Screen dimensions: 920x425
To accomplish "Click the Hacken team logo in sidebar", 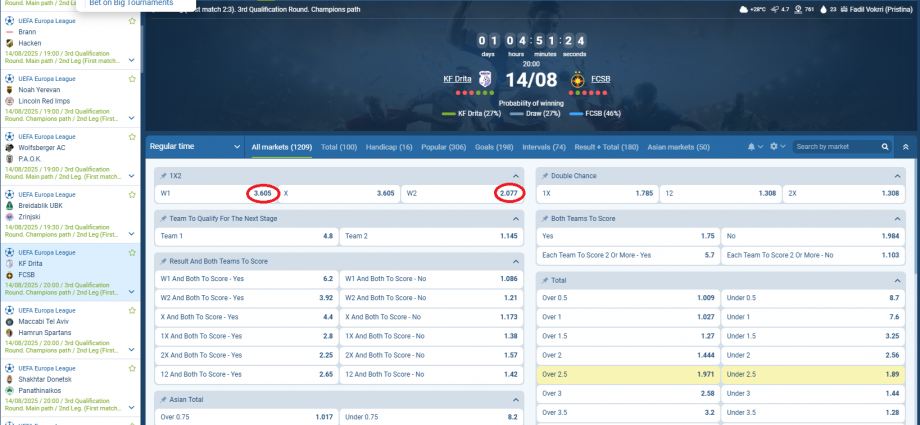I will coord(9,43).
